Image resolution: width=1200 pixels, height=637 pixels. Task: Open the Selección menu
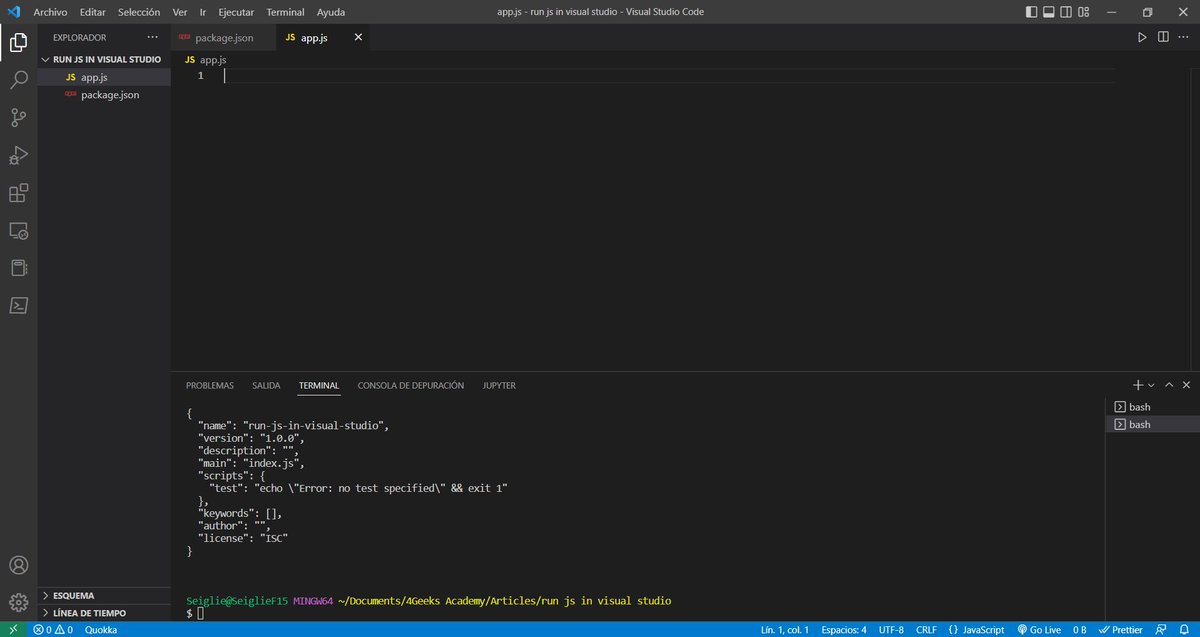pos(139,12)
